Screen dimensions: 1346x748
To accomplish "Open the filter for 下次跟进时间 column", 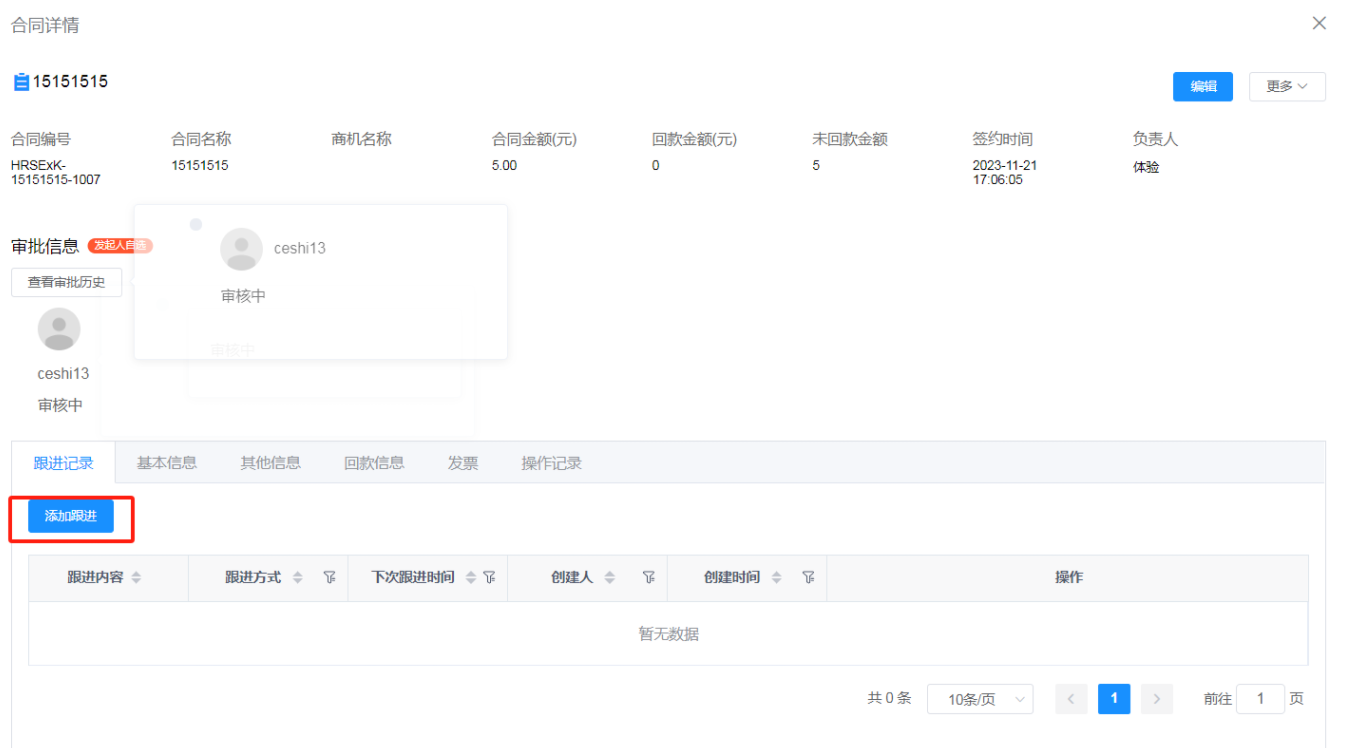I will tap(489, 577).
